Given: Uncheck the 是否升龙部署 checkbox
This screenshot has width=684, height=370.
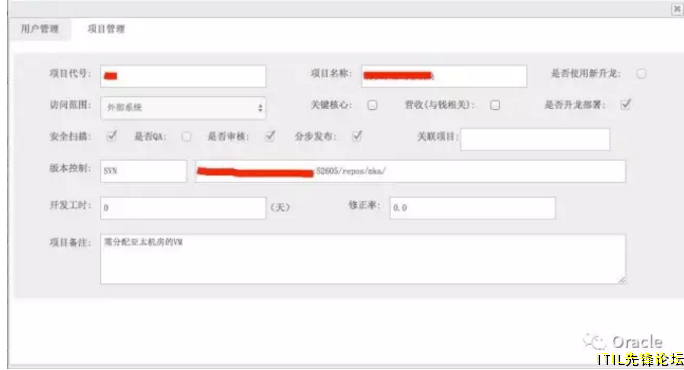Looking at the screenshot, I should pos(626,105).
